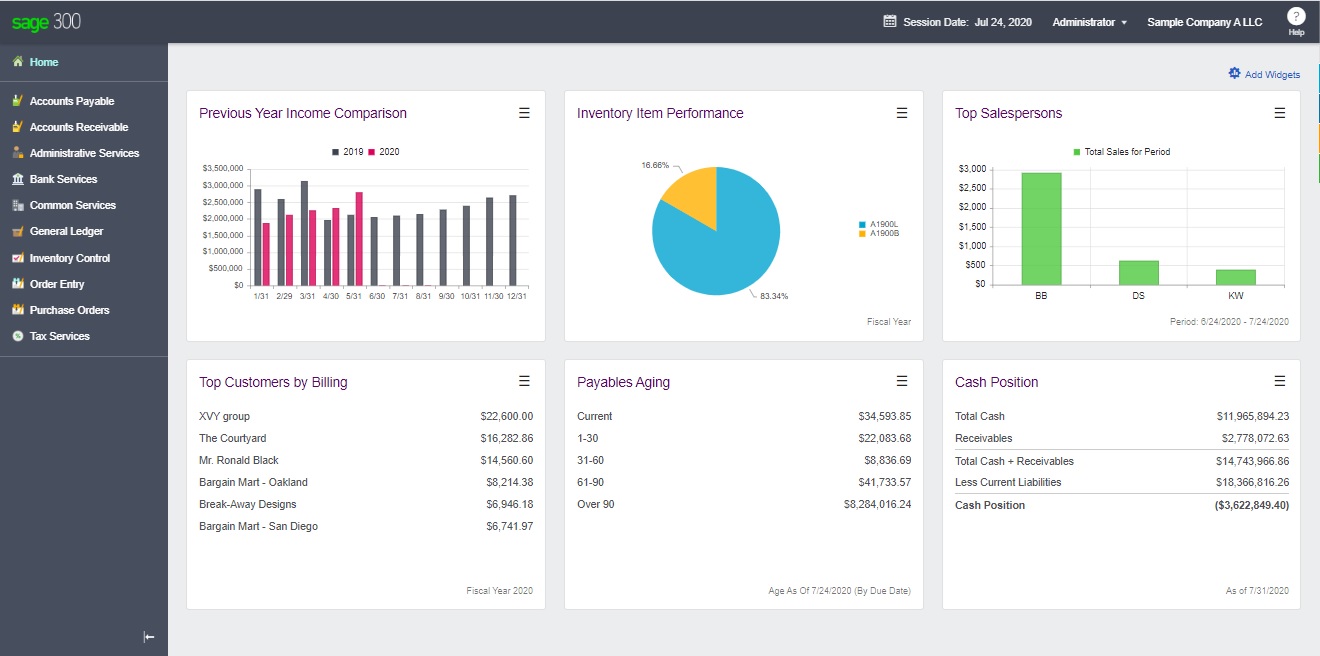Open Previous Year Income Comparison widget menu
Image resolution: width=1320 pixels, height=656 pixels.
click(x=524, y=113)
